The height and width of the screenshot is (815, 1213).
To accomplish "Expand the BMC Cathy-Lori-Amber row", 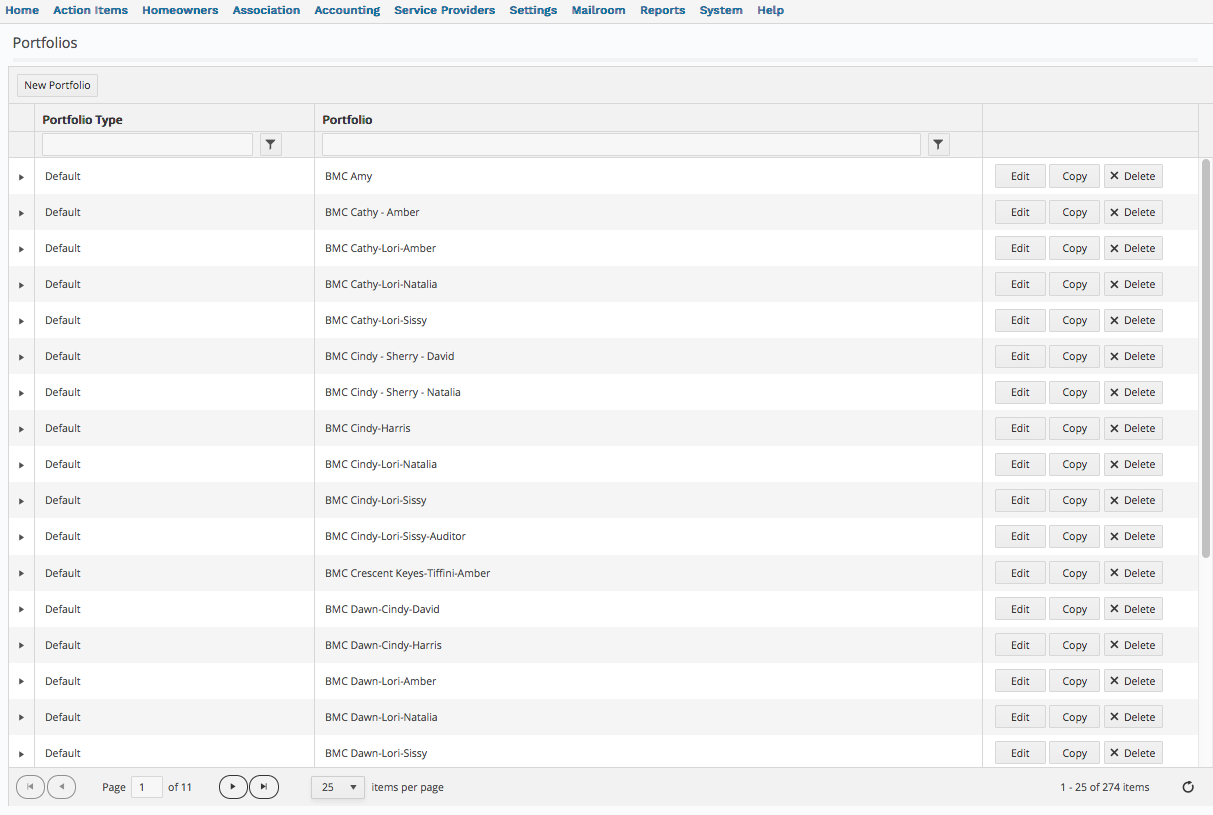I will pyautogui.click(x=21, y=249).
